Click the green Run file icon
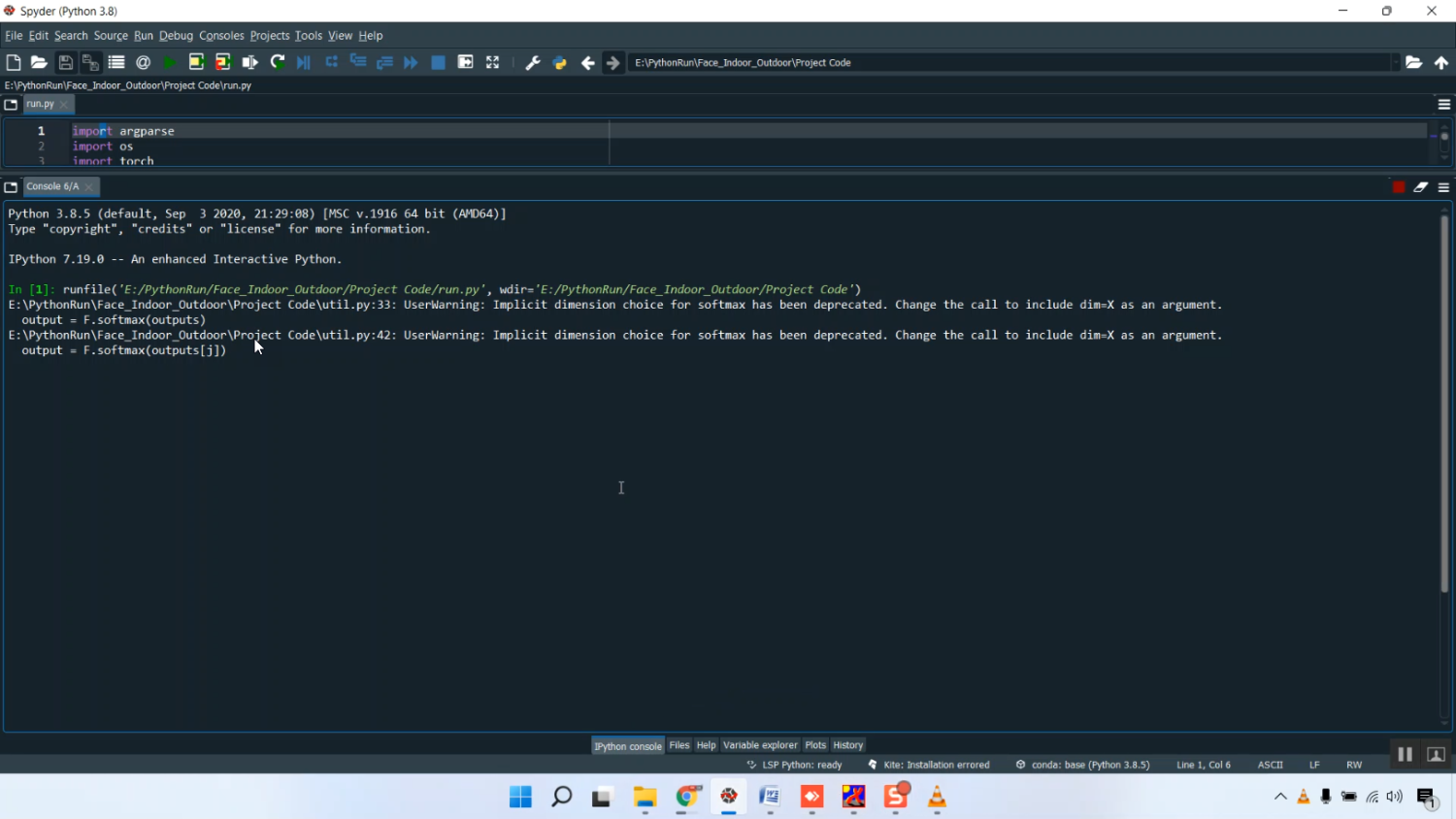The height and width of the screenshot is (819, 1456). (x=170, y=62)
